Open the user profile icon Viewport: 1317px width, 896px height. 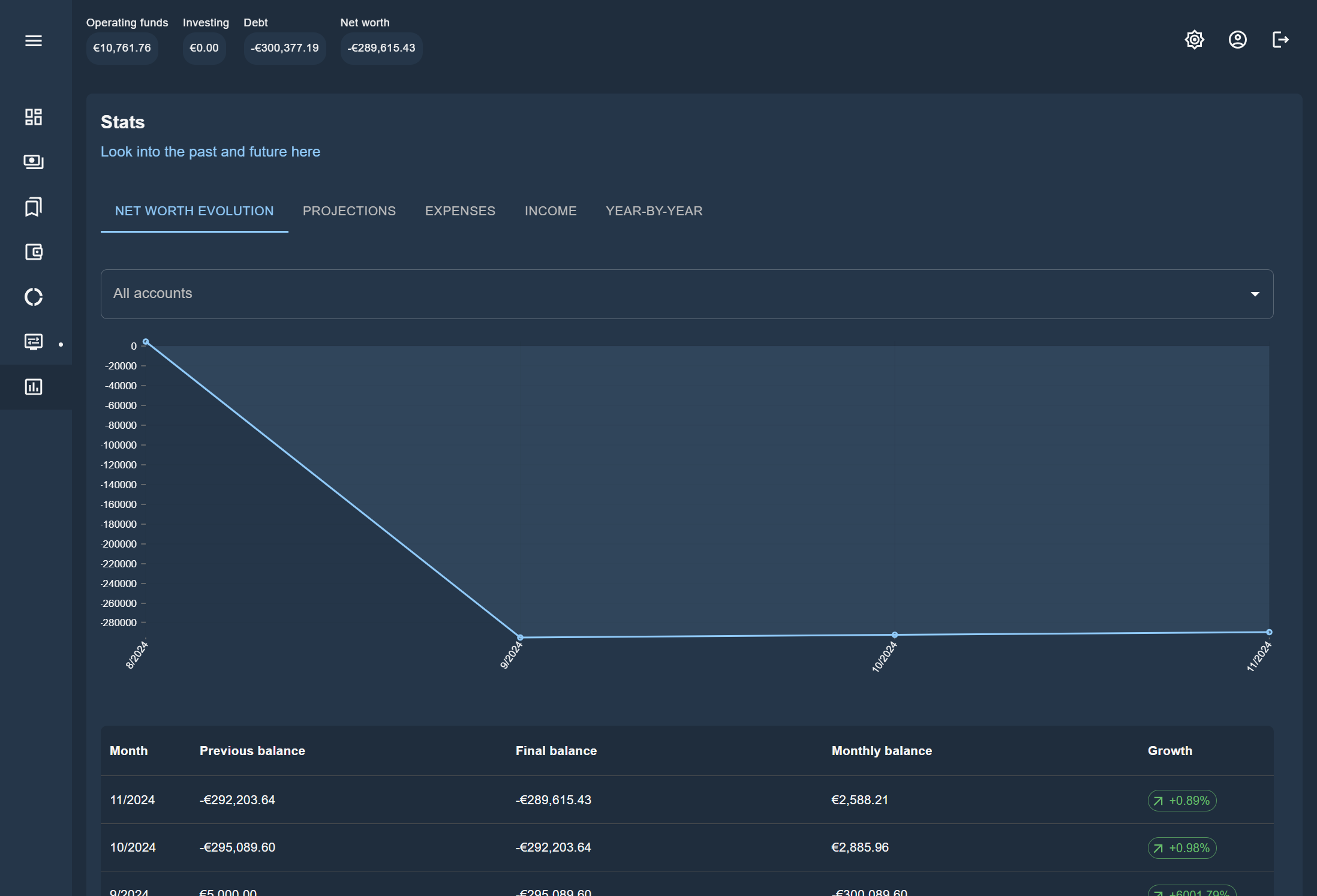(x=1237, y=40)
